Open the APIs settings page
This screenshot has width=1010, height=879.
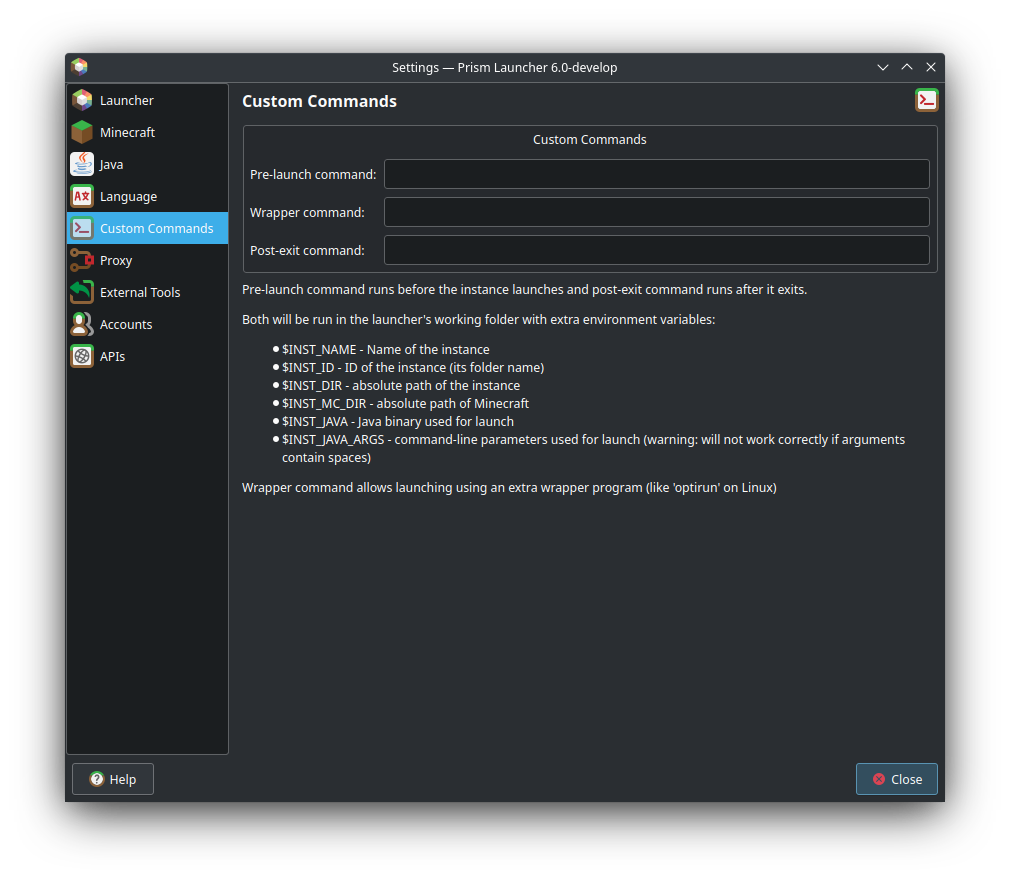coord(148,356)
